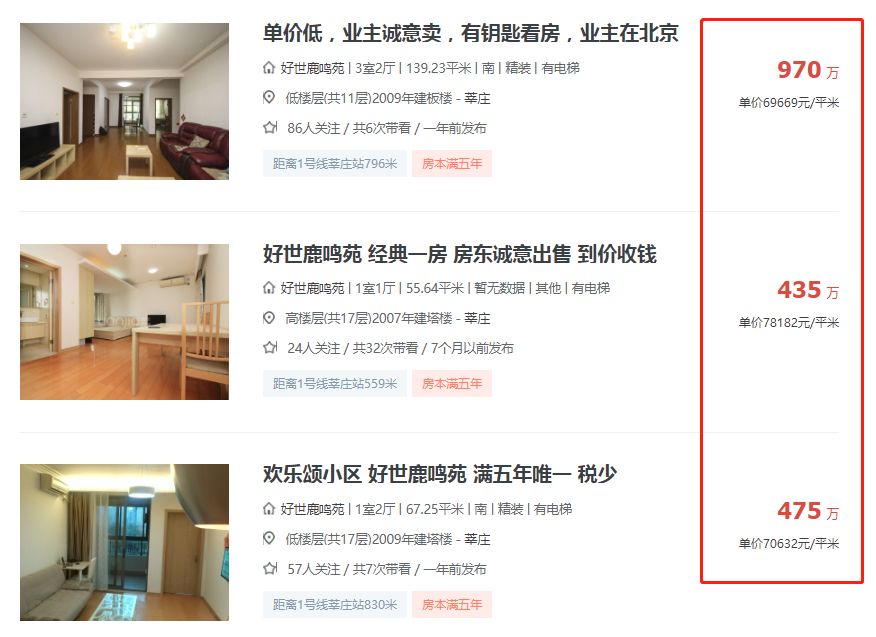Open listing titled 欢乐颂小区 好世鹿鸣苑
Viewport: 876px width, 637px height.
pyautogui.click(x=440, y=474)
